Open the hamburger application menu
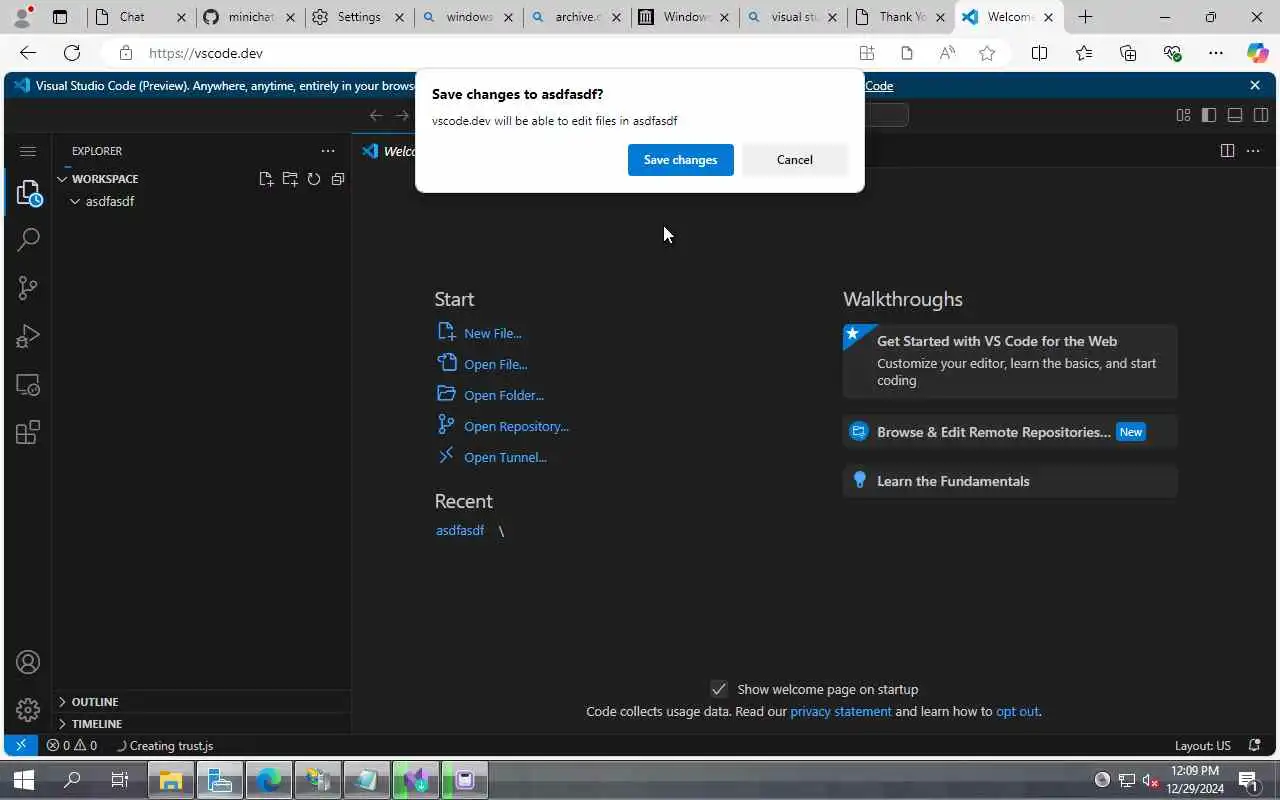The image size is (1280, 800). tap(28, 151)
